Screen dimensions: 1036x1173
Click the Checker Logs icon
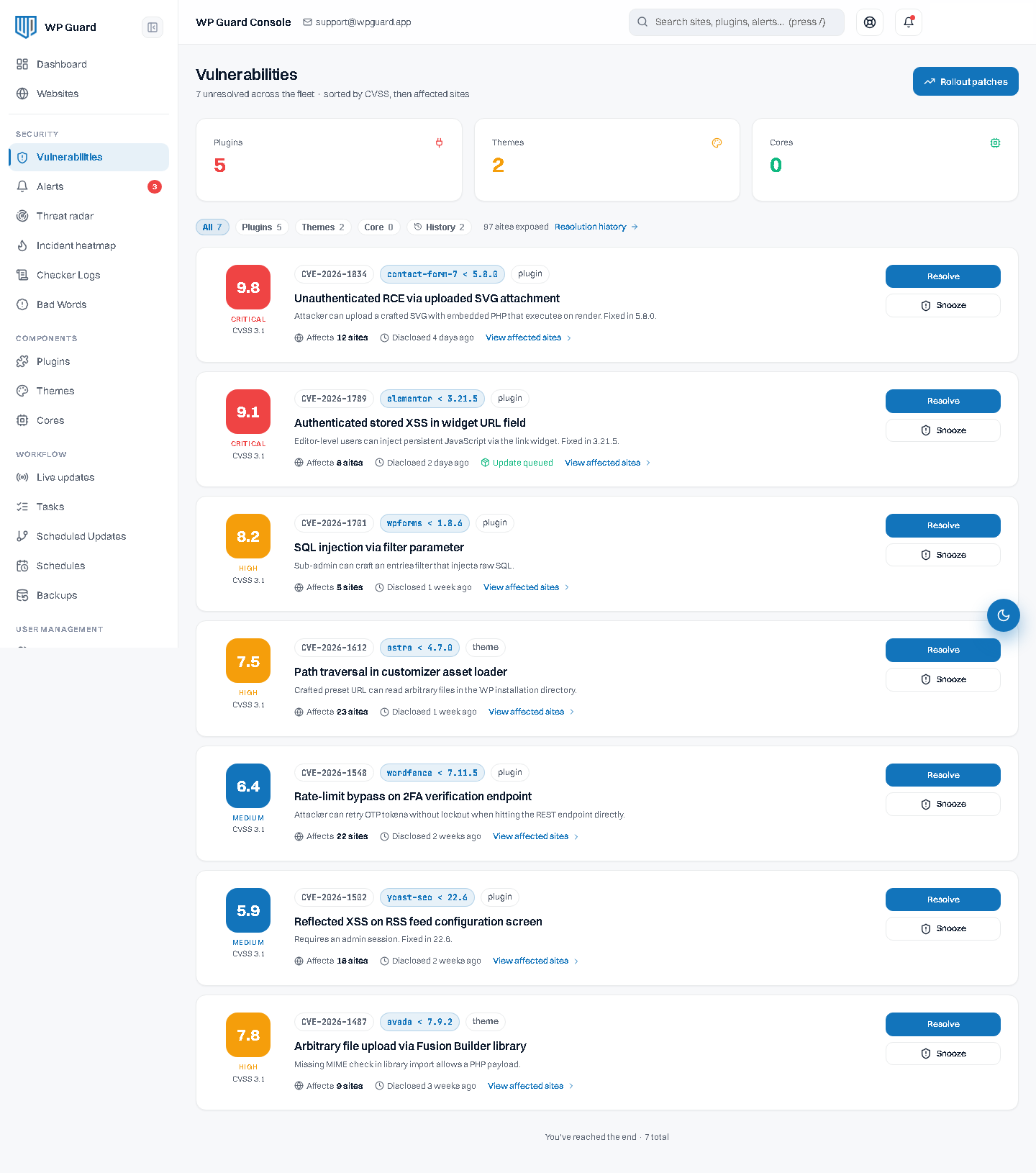pyautogui.click(x=22, y=275)
